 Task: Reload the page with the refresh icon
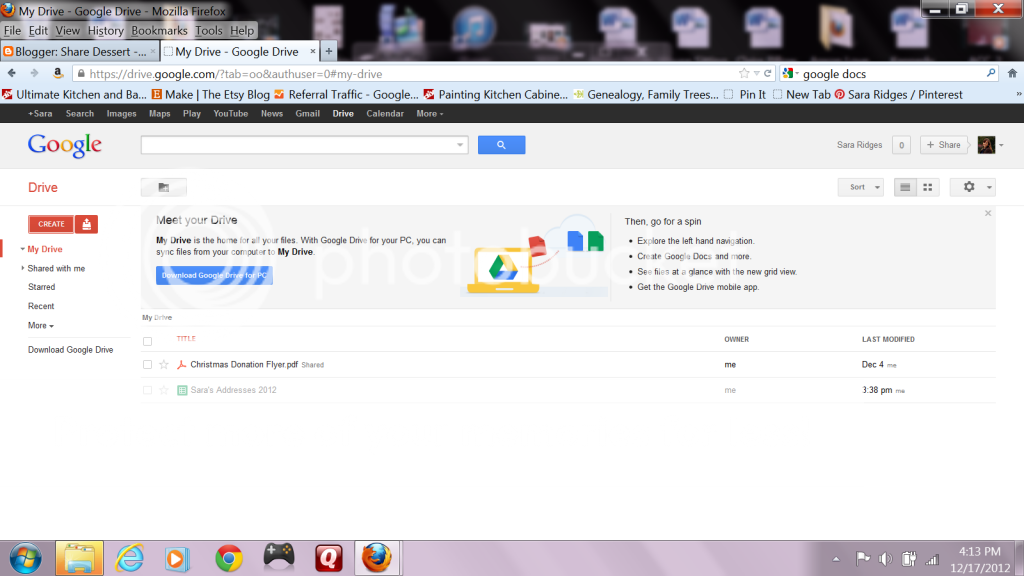pos(768,73)
